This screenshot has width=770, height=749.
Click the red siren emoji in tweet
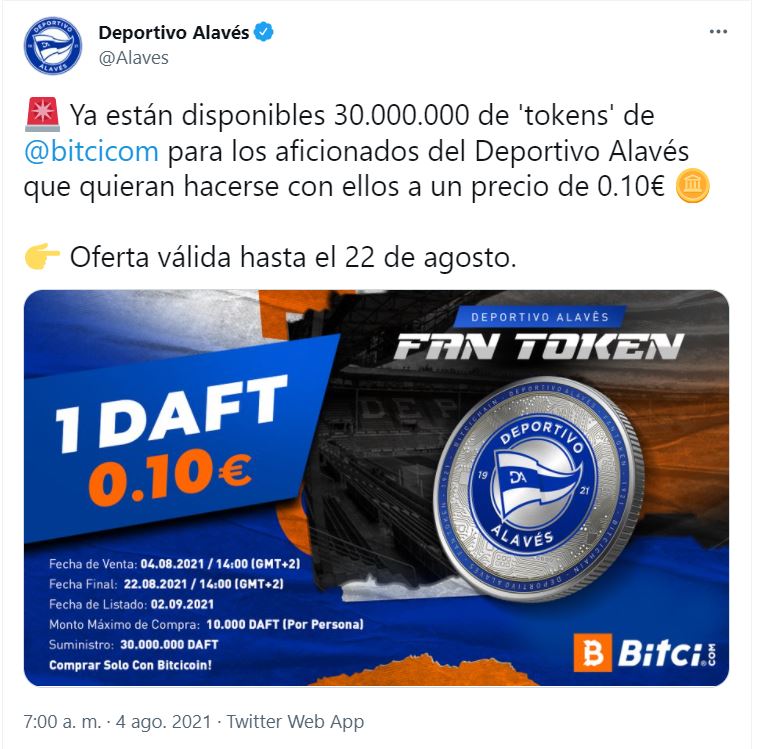point(42,115)
